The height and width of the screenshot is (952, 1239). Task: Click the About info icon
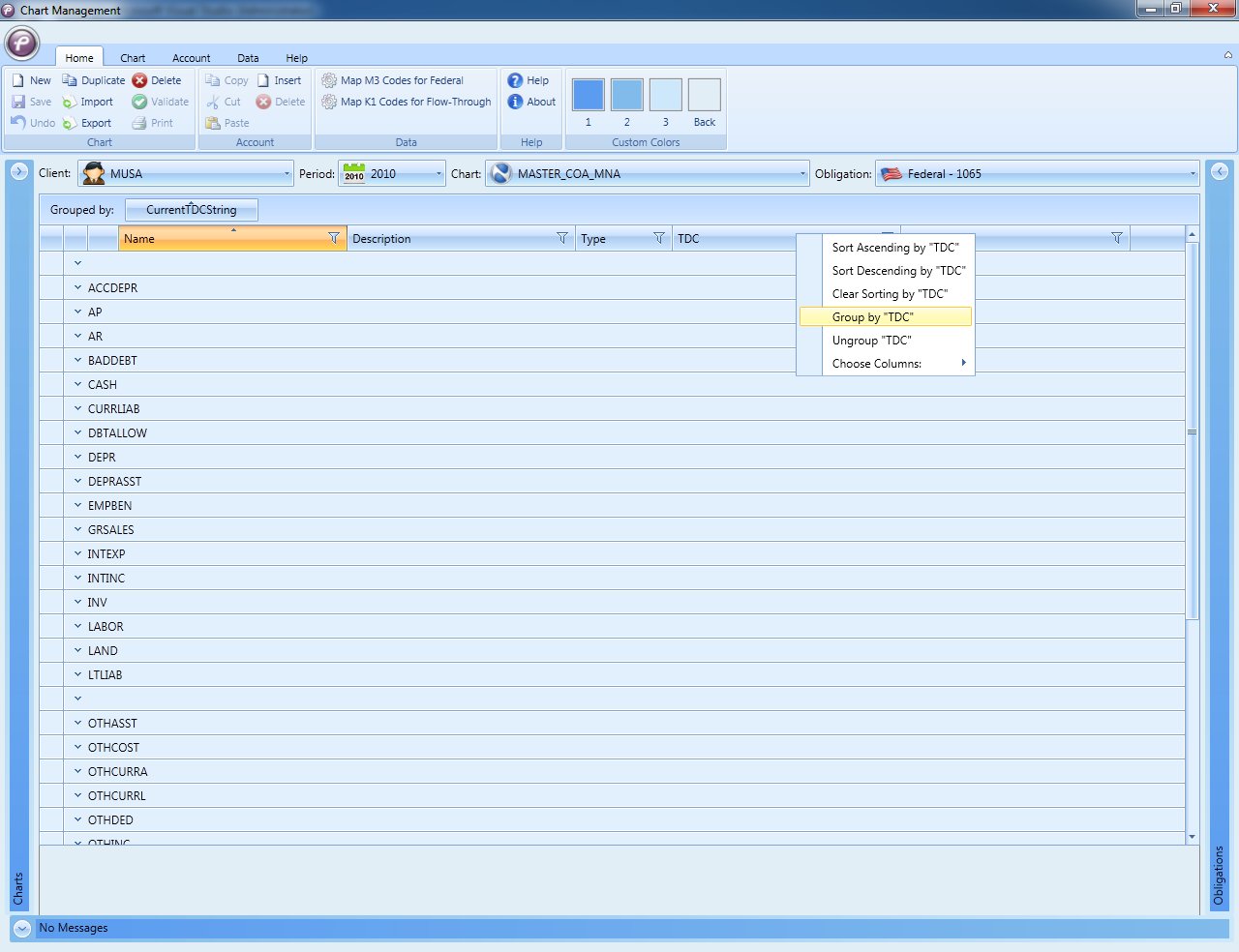tap(515, 102)
